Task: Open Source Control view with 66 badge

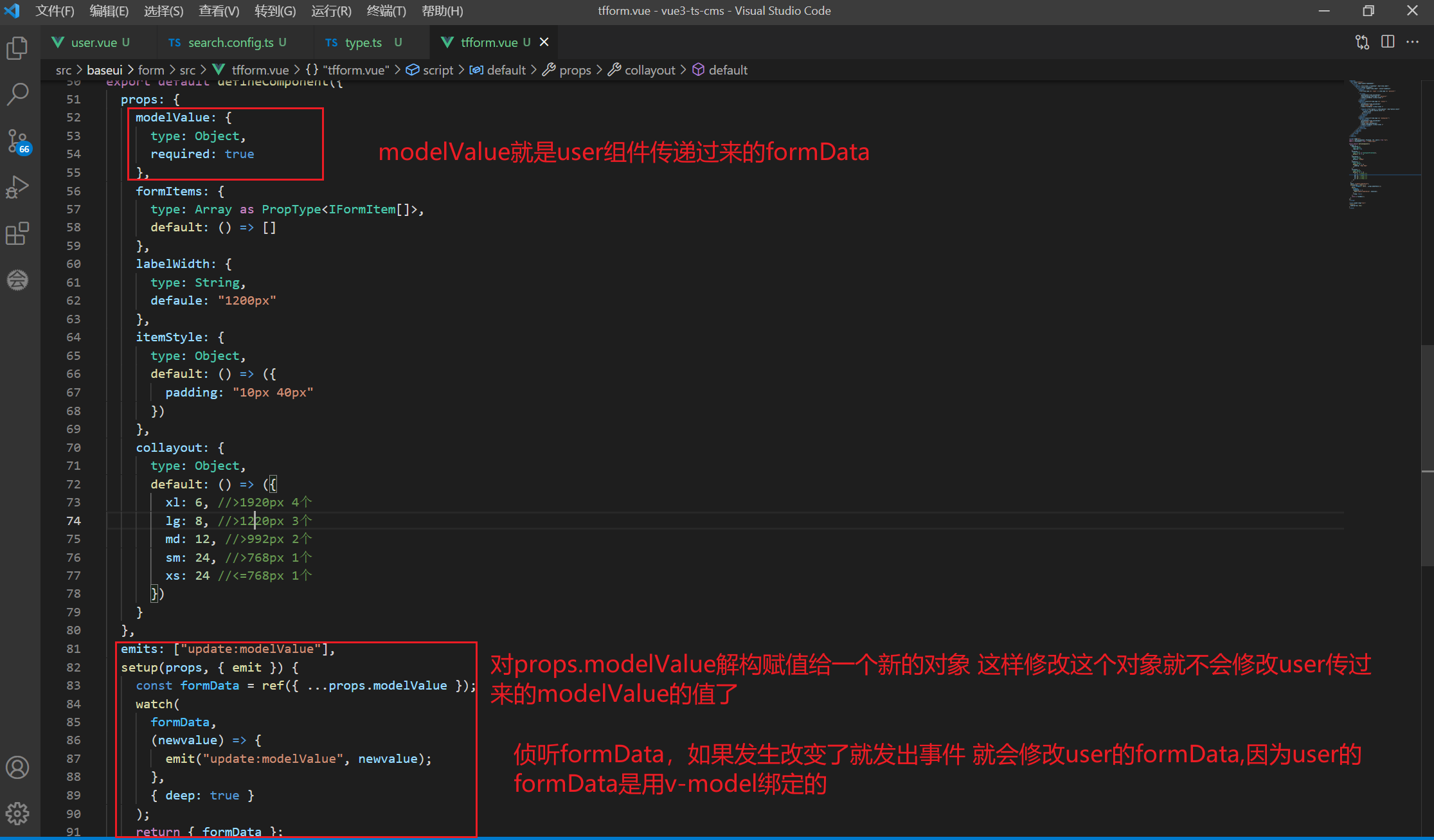Action: (x=17, y=141)
